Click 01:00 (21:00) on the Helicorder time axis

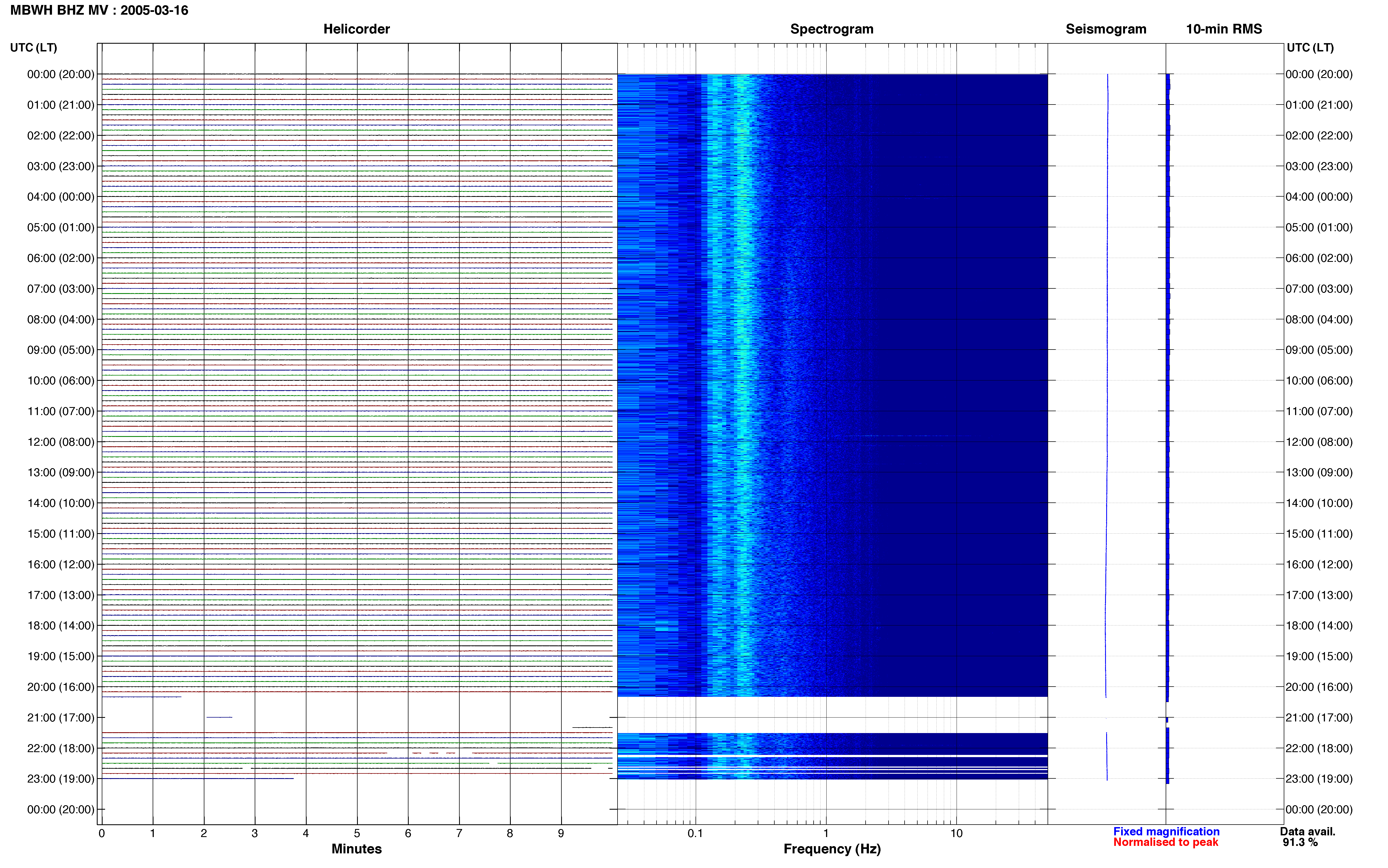pyautogui.click(x=61, y=105)
